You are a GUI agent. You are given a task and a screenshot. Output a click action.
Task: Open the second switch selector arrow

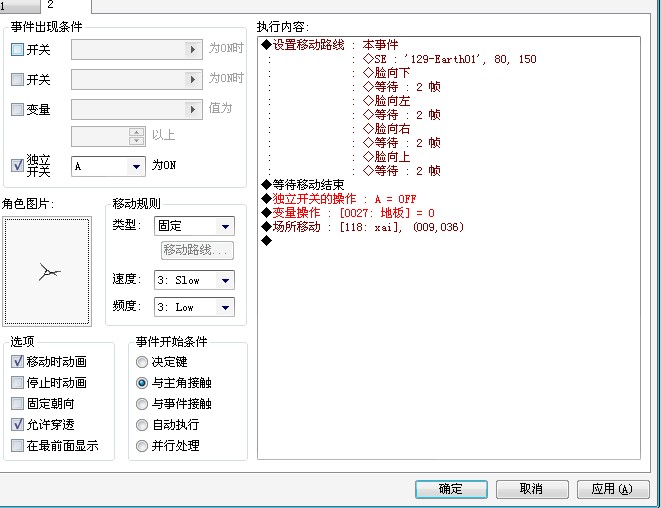click(x=193, y=80)
